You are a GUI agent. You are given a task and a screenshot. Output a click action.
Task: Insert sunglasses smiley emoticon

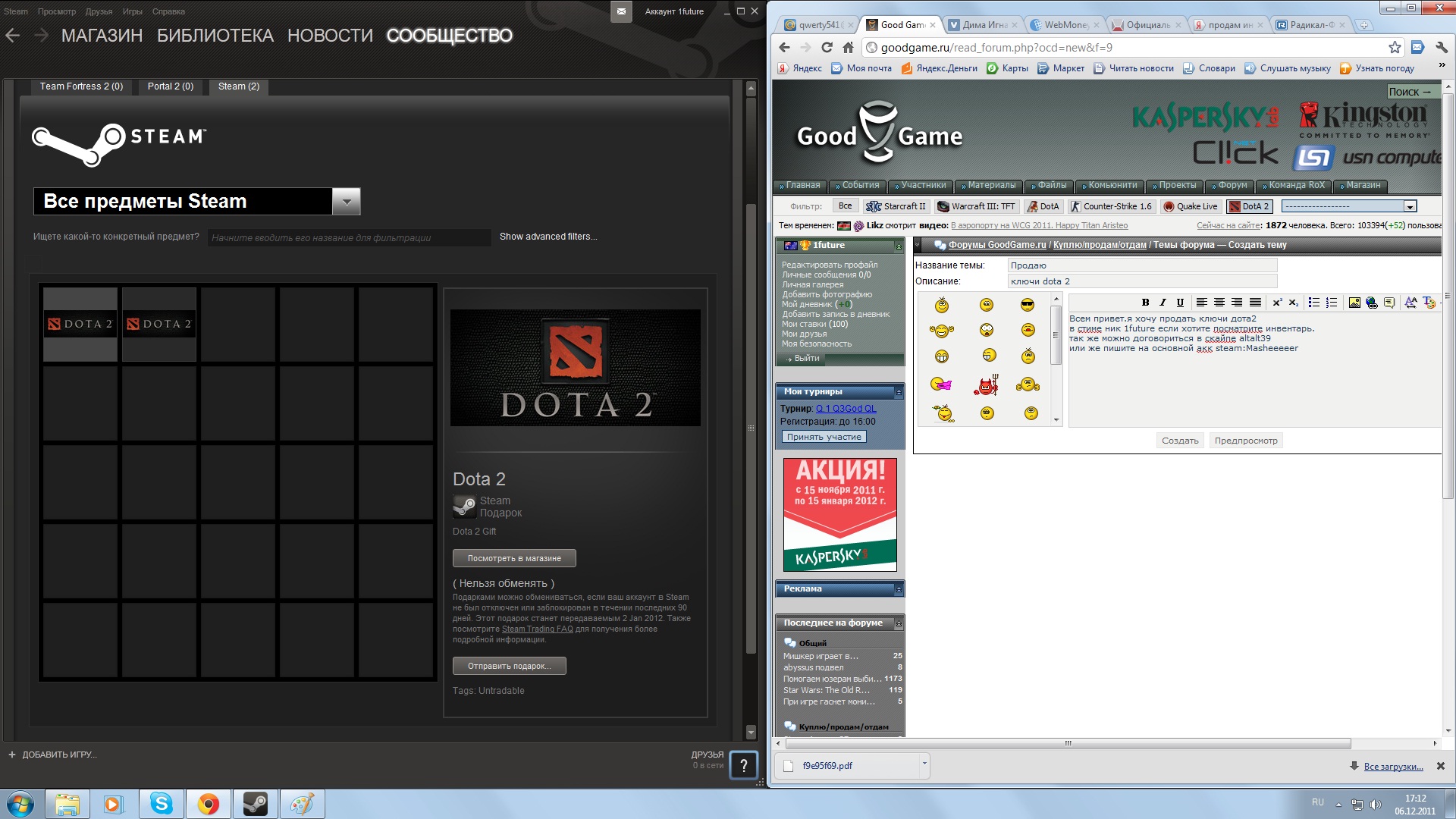click(x=1028, y=305)
